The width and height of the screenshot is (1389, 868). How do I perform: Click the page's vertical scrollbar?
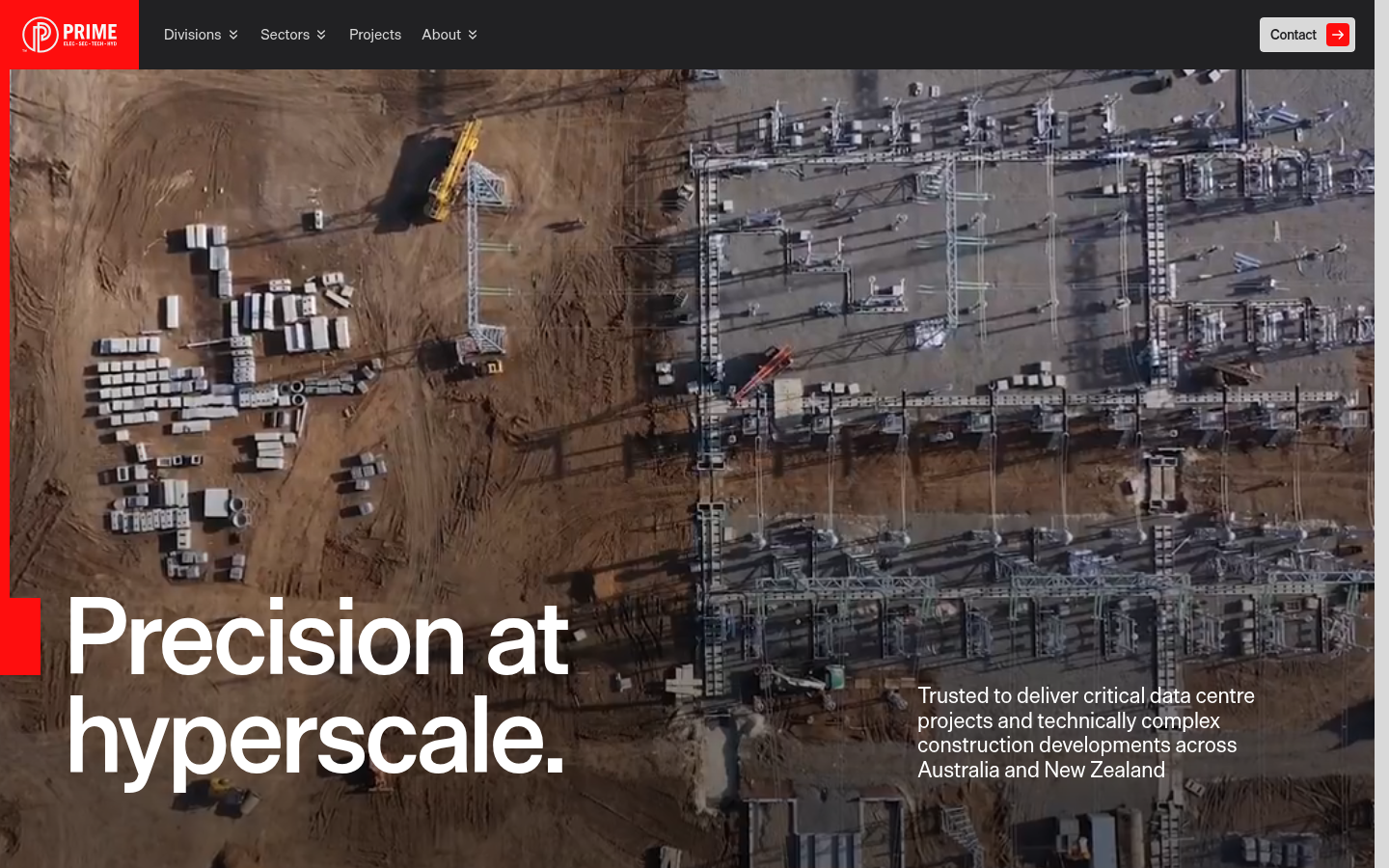point(1381,434)
